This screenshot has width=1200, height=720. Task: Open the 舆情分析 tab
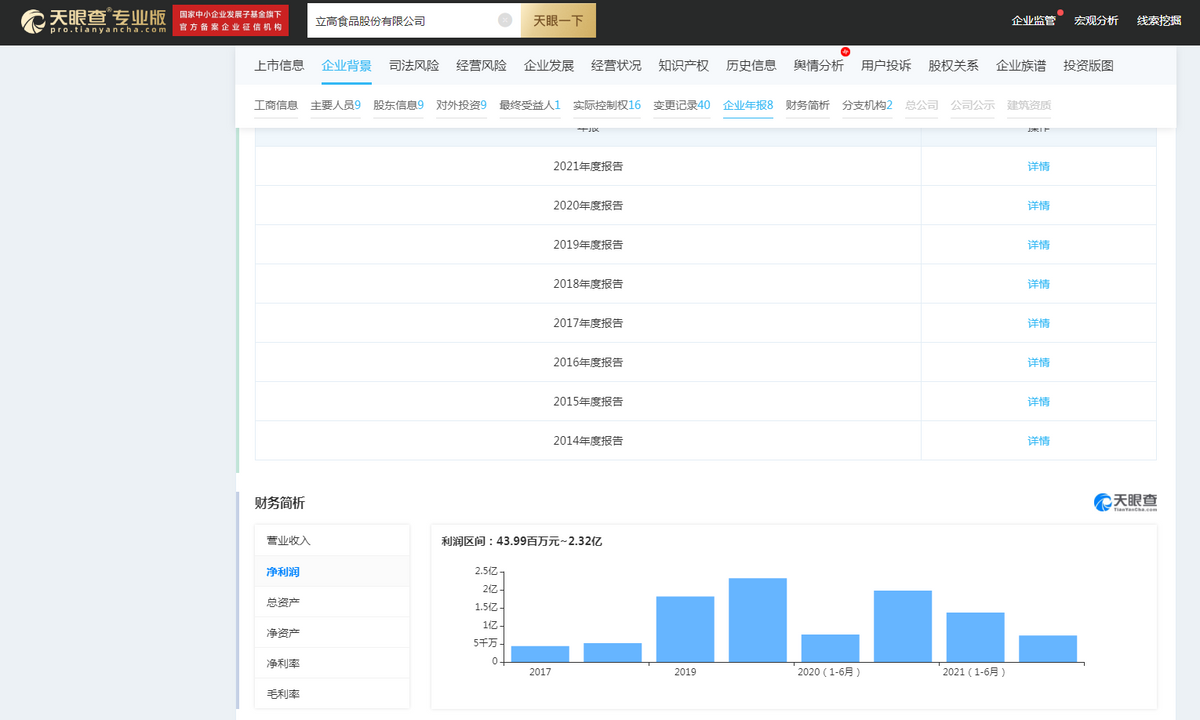coord(818,66)
